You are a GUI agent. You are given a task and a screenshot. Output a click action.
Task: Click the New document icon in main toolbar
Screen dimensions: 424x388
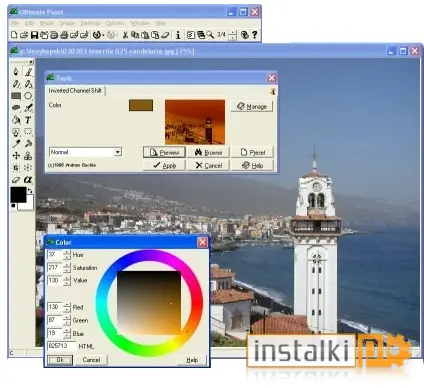[14, 35]
